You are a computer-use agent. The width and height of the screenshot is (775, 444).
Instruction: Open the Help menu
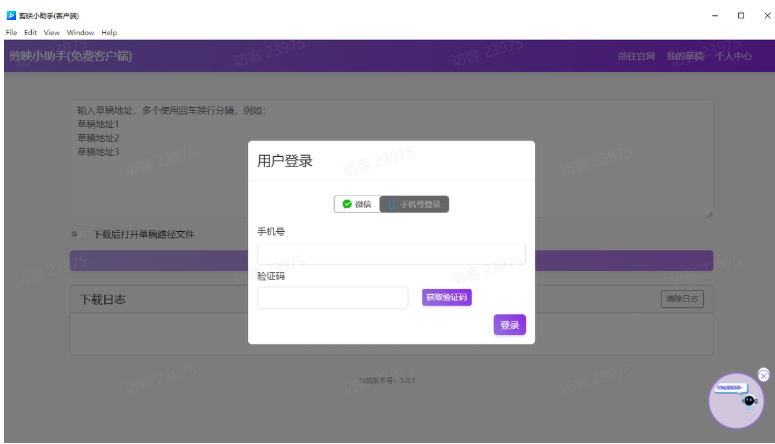point(109,32)
